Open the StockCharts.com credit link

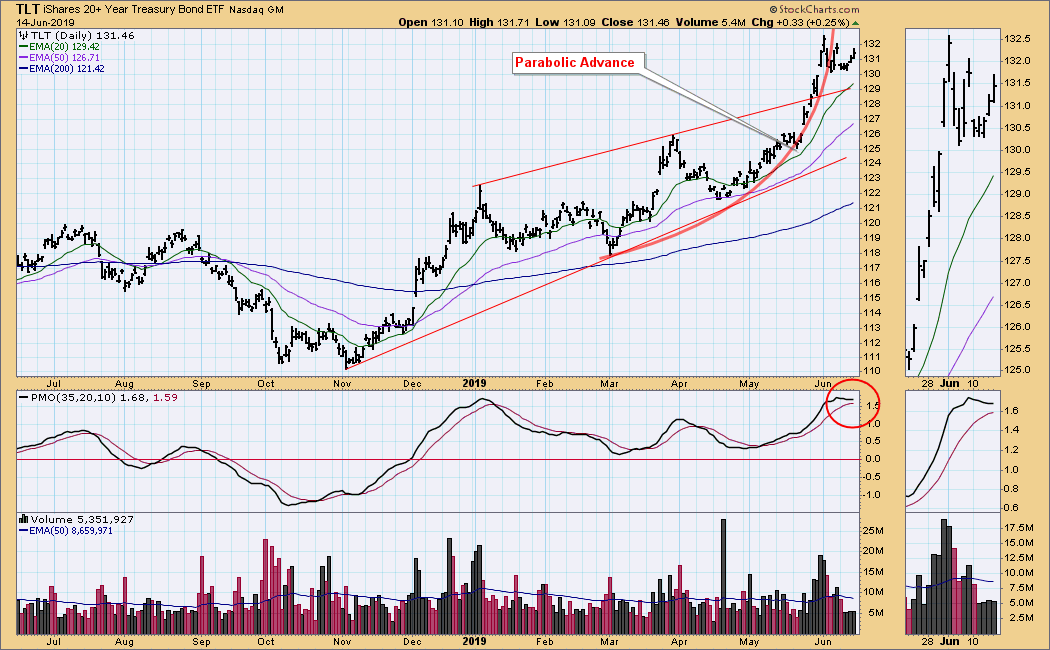(814, 9)
